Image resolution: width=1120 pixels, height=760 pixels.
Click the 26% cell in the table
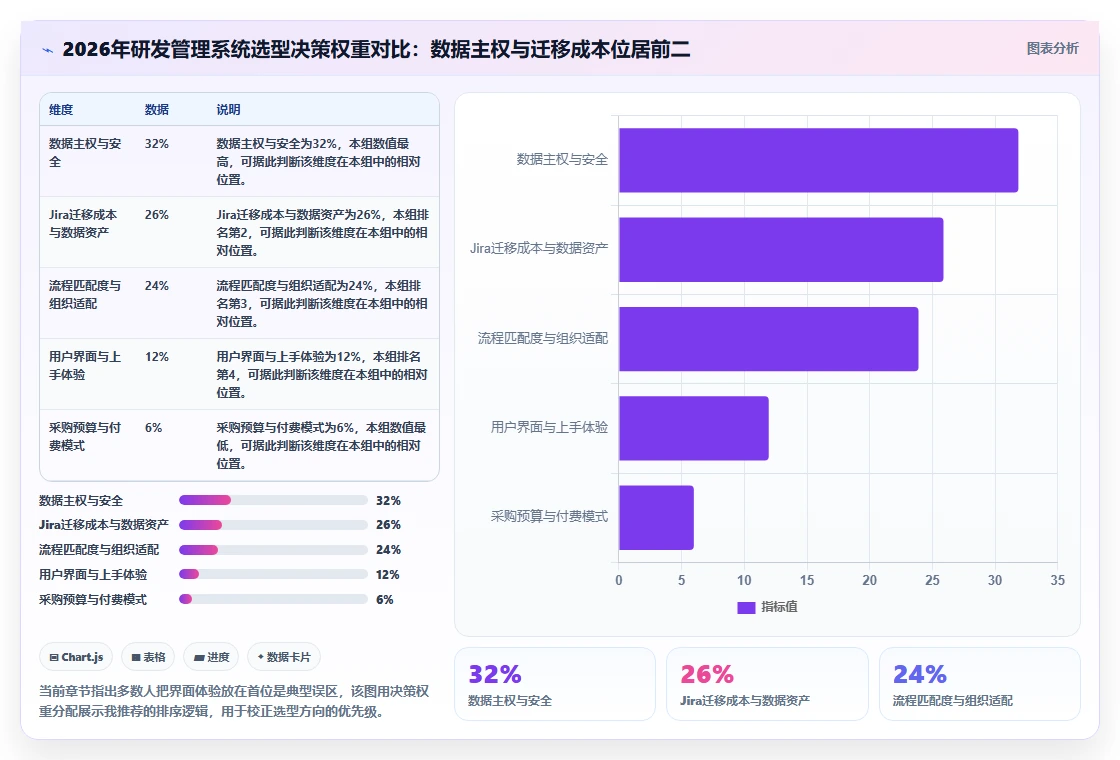[x=156, y=214]
